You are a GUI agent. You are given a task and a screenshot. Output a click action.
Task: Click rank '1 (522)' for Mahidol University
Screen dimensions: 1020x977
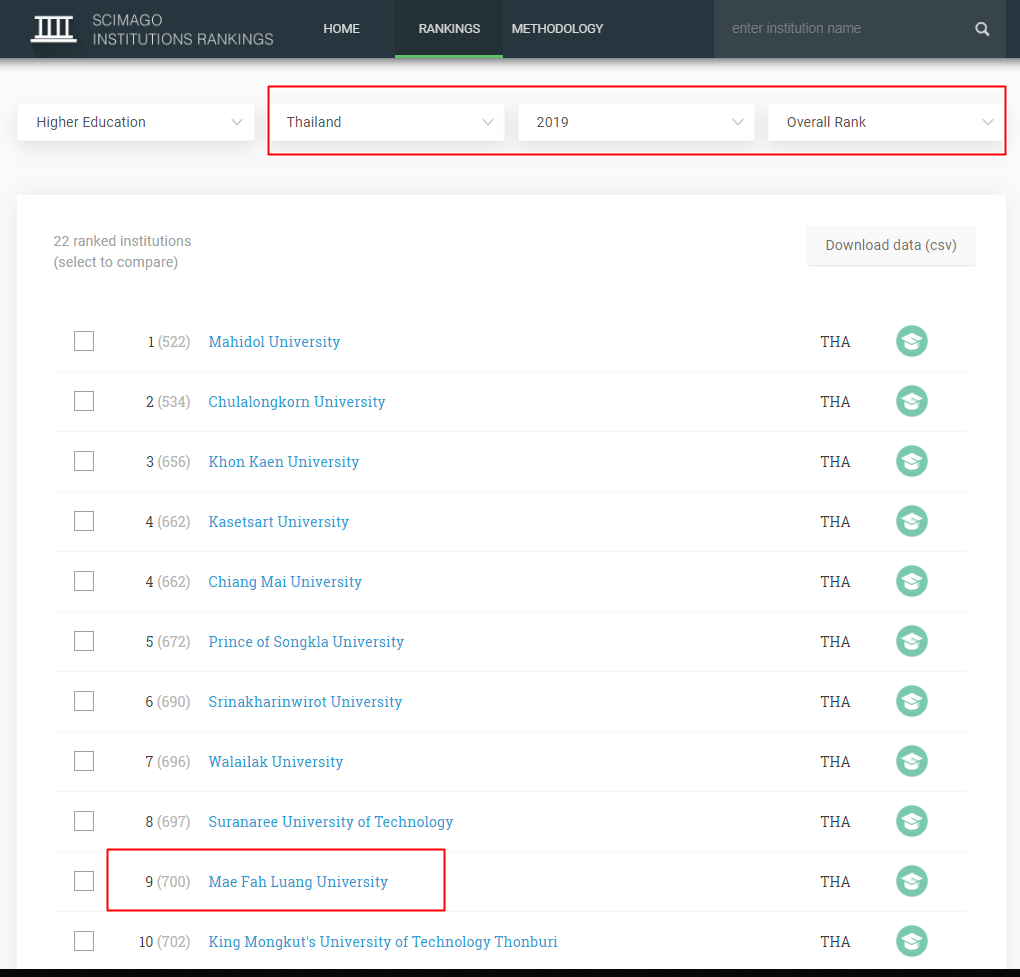pyautogui.click(x=169, y=341)
